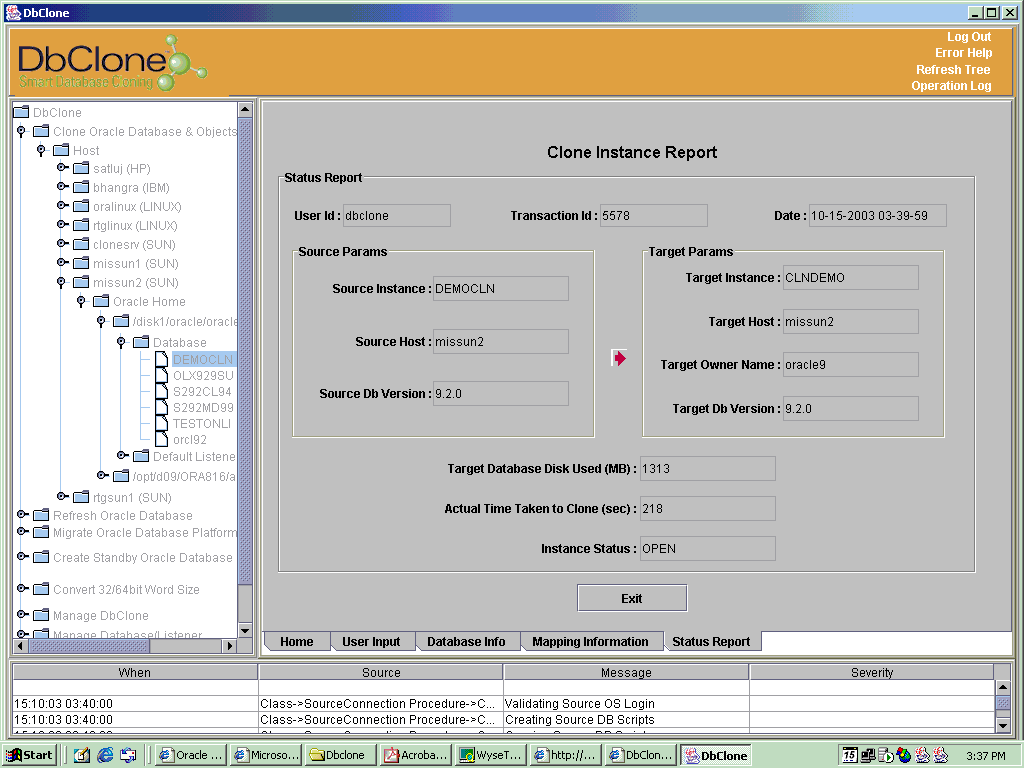1024x768 pixels.
Task: Click the tree panel scroll-right arrow
Action: pos(229,646)
